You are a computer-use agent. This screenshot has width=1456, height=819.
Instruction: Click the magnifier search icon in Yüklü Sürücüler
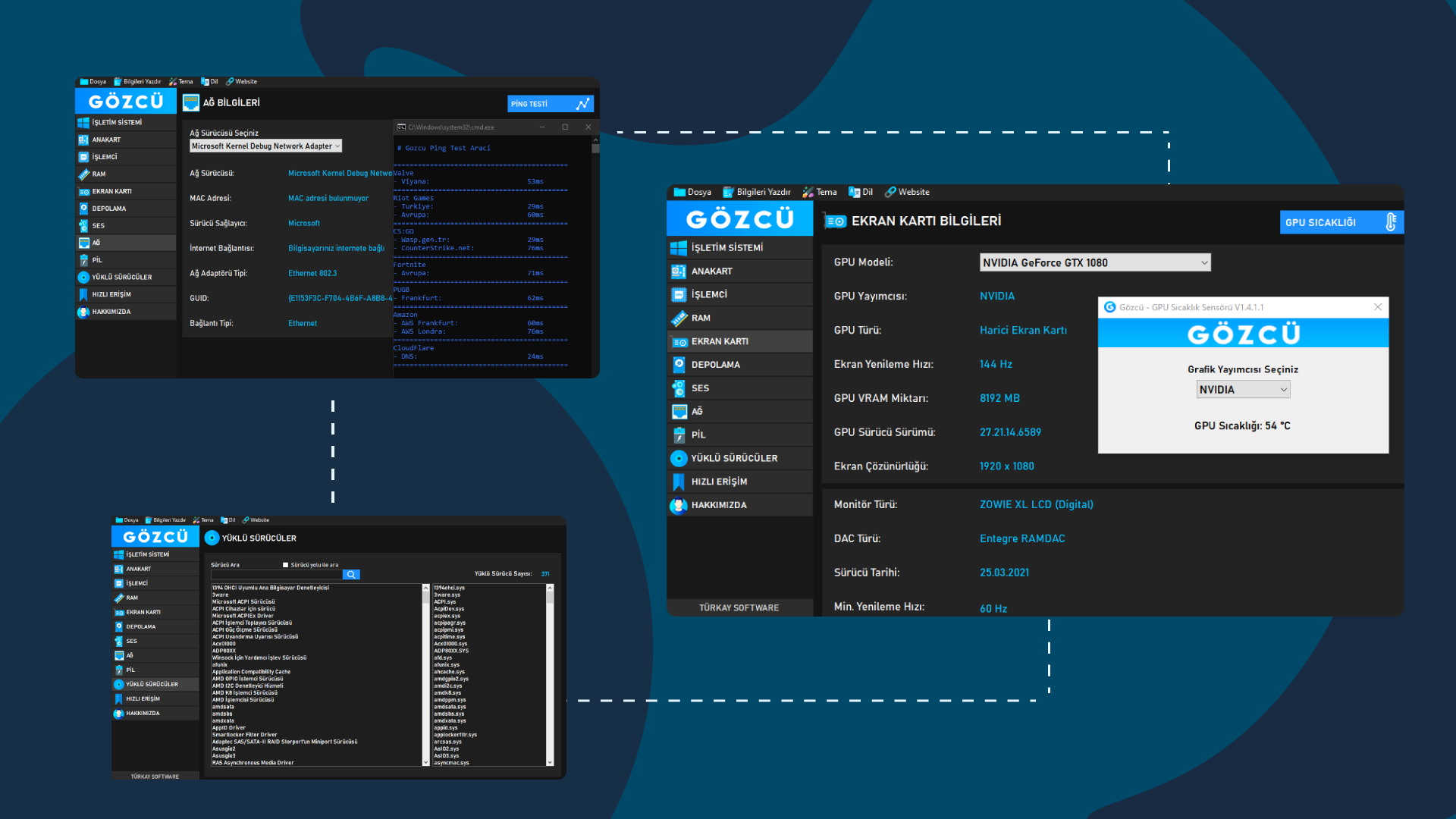coord(351,575)
